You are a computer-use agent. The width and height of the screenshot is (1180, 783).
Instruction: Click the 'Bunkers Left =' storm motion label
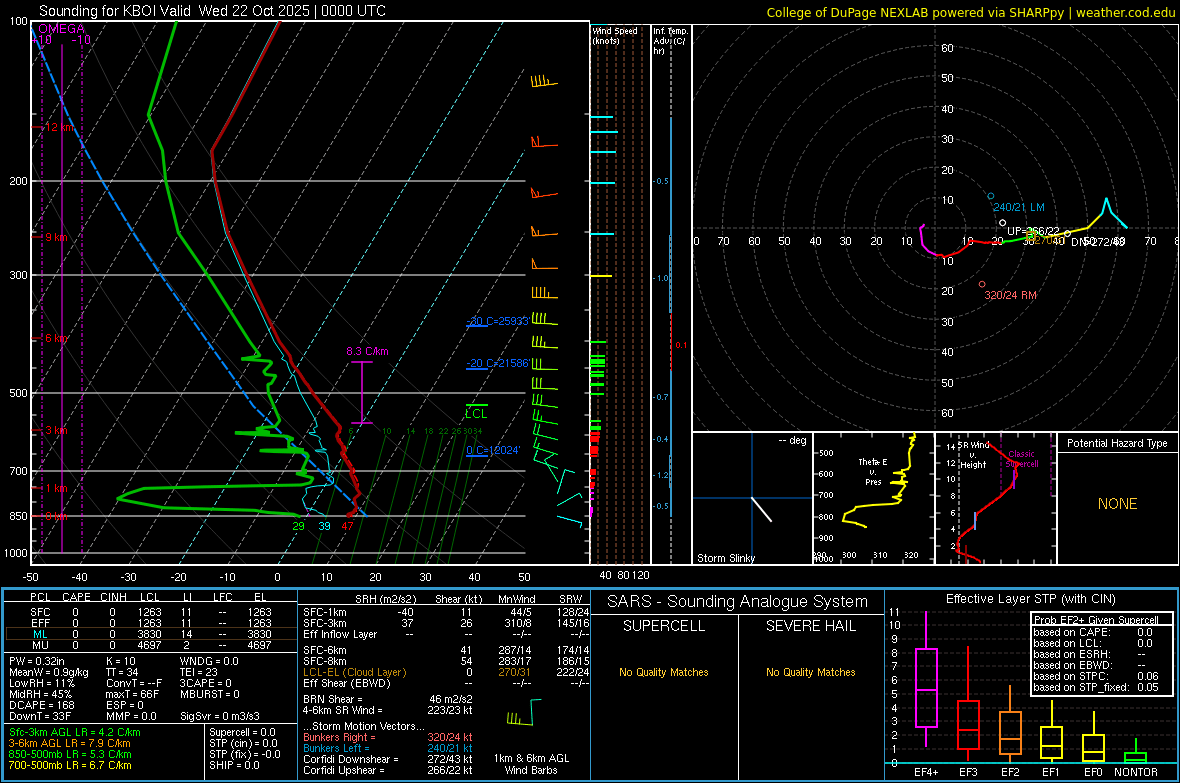point(336,748)
